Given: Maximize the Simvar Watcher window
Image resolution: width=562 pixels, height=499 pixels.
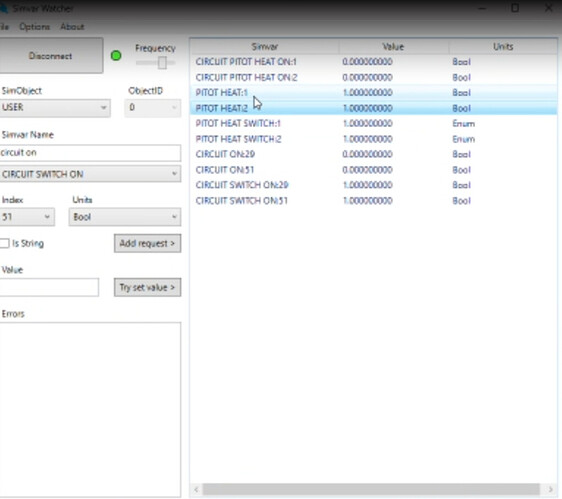Looking at the screenshot, I should 515,8.
